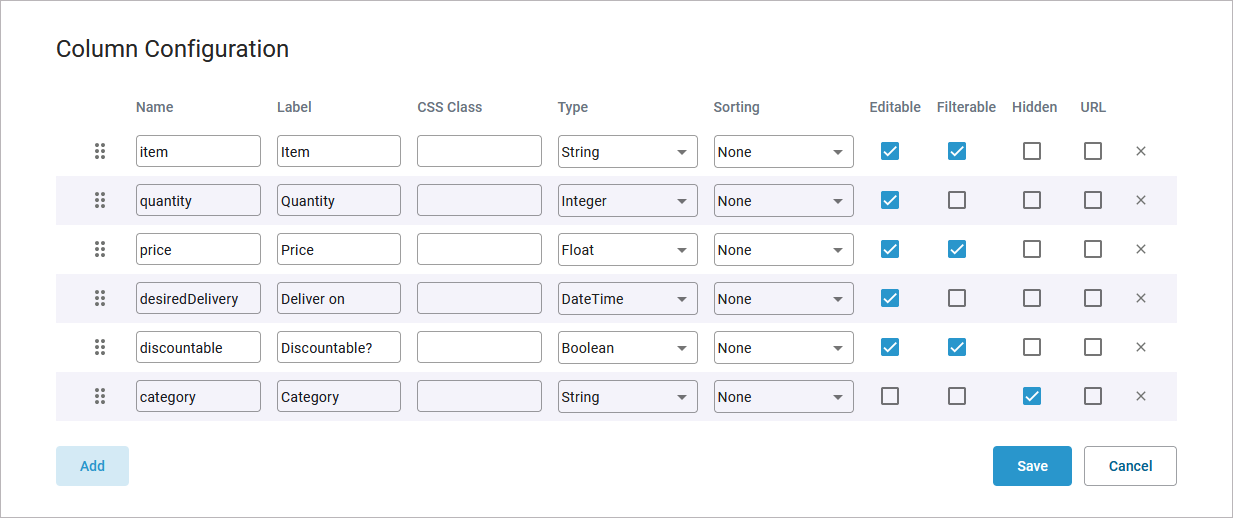This screenshot has height=518, width=1233.
Task: Delete the category row with the X icon
Action: pyautogui.click(x=1141, y=396)
